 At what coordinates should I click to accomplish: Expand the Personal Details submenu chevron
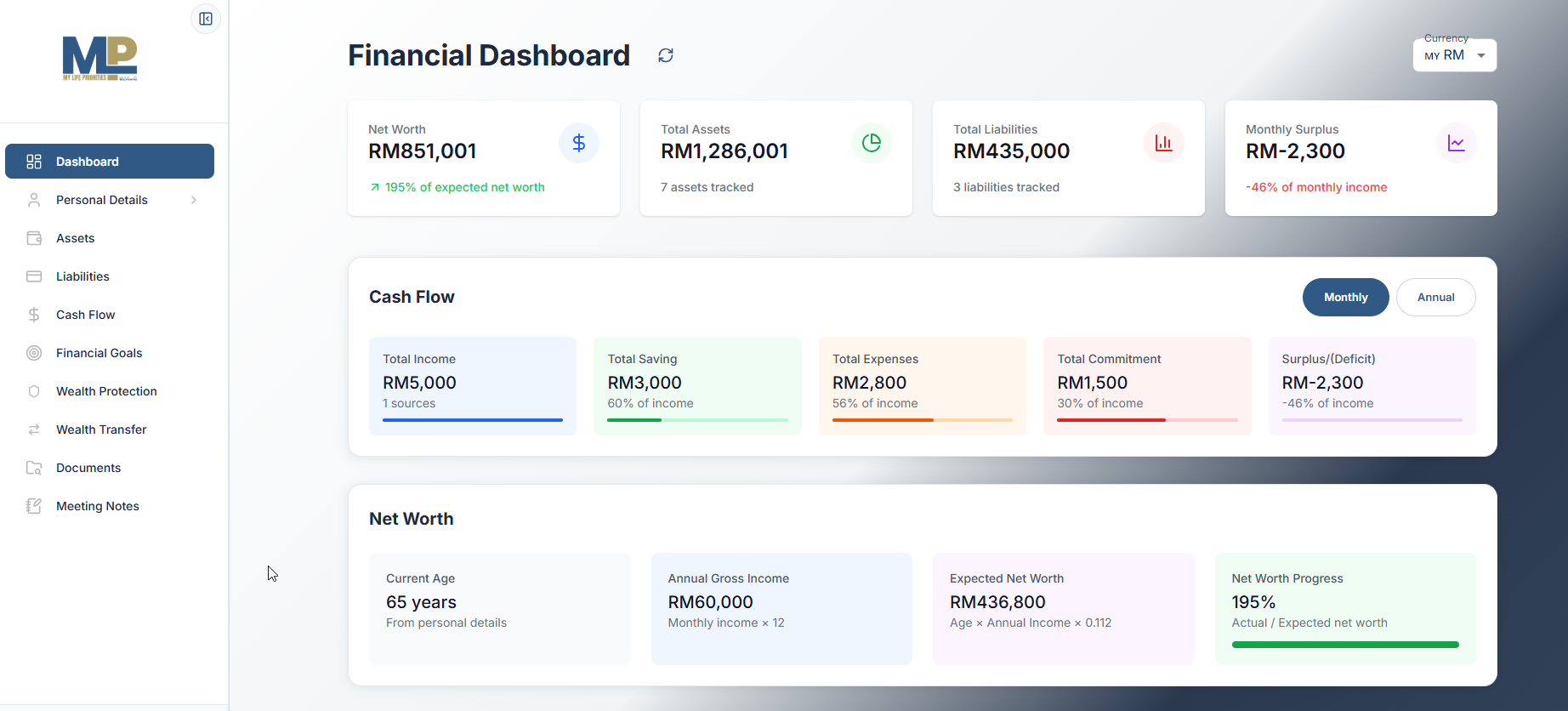(194, 200)
